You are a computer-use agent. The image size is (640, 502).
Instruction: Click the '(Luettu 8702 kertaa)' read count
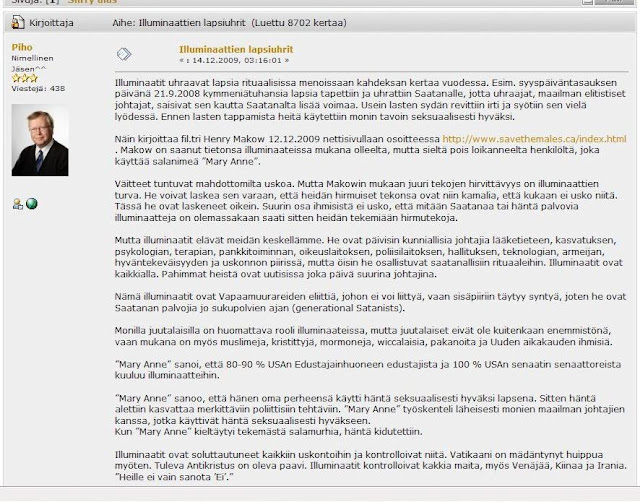click(299, 23)
